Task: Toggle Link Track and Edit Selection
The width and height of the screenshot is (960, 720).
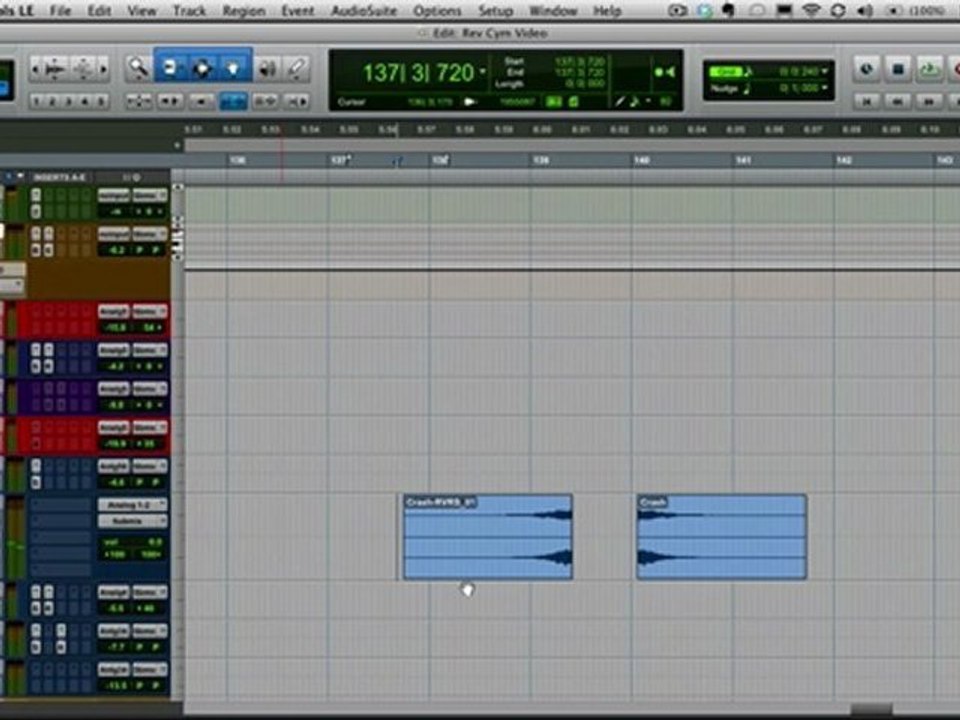Action: (x=265, y=102)
